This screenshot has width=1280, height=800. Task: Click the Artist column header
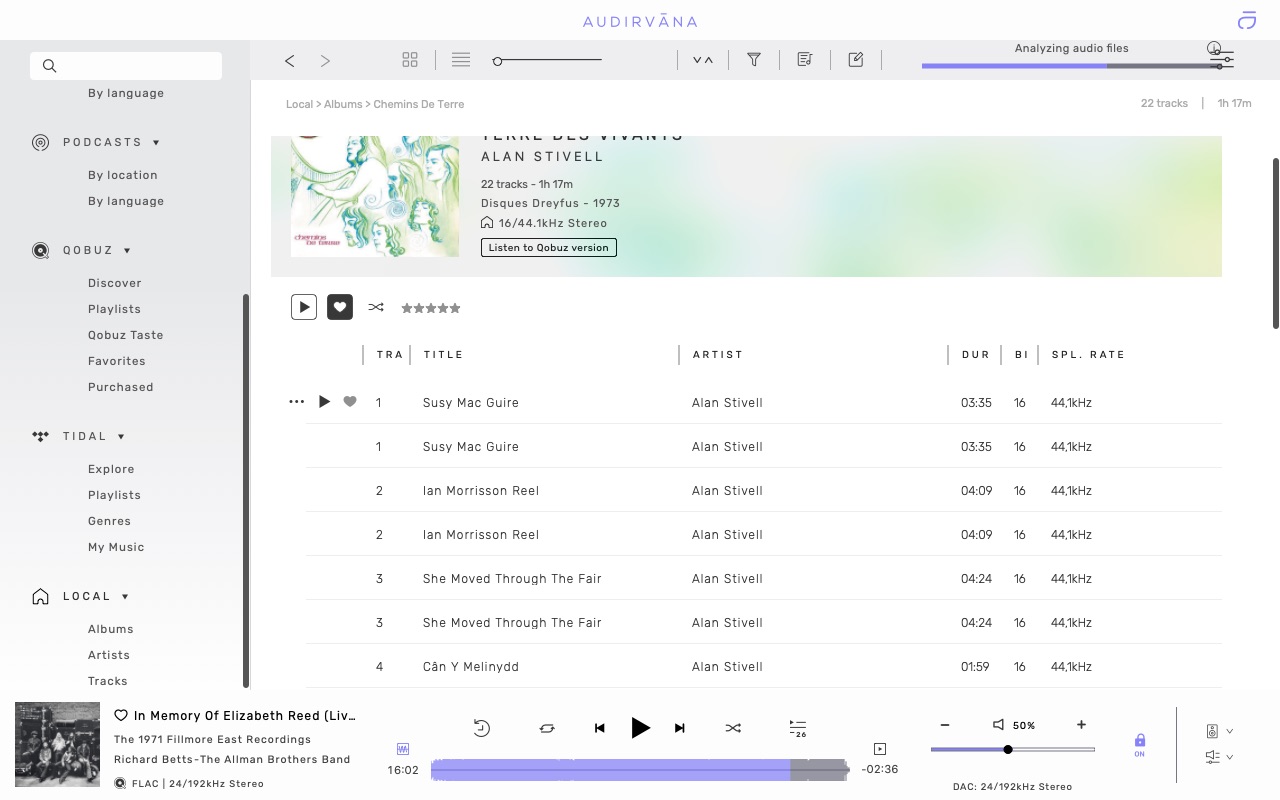[718, 355]
